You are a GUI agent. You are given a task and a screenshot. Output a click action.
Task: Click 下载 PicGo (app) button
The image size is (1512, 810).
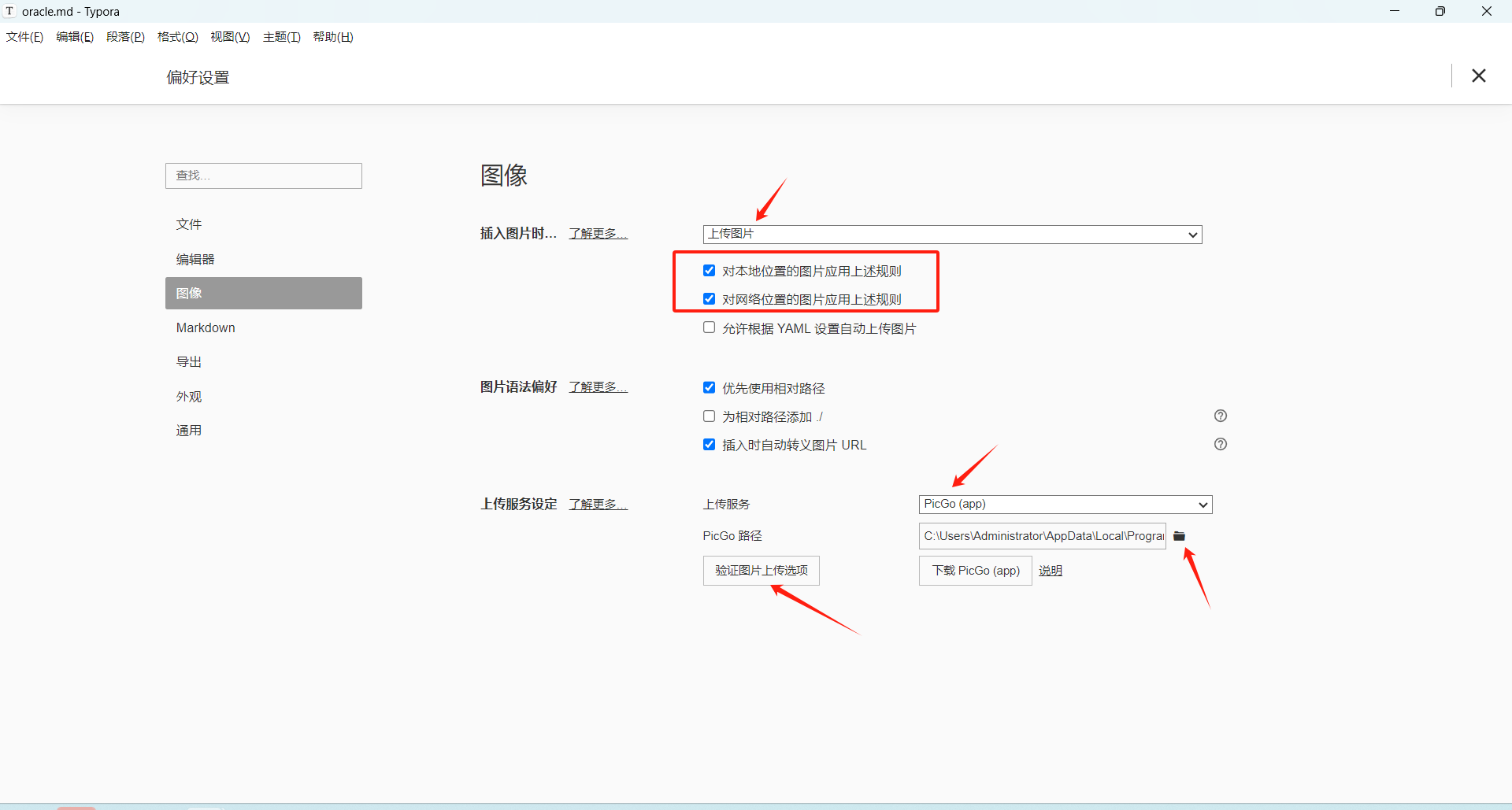coord(975,571)
